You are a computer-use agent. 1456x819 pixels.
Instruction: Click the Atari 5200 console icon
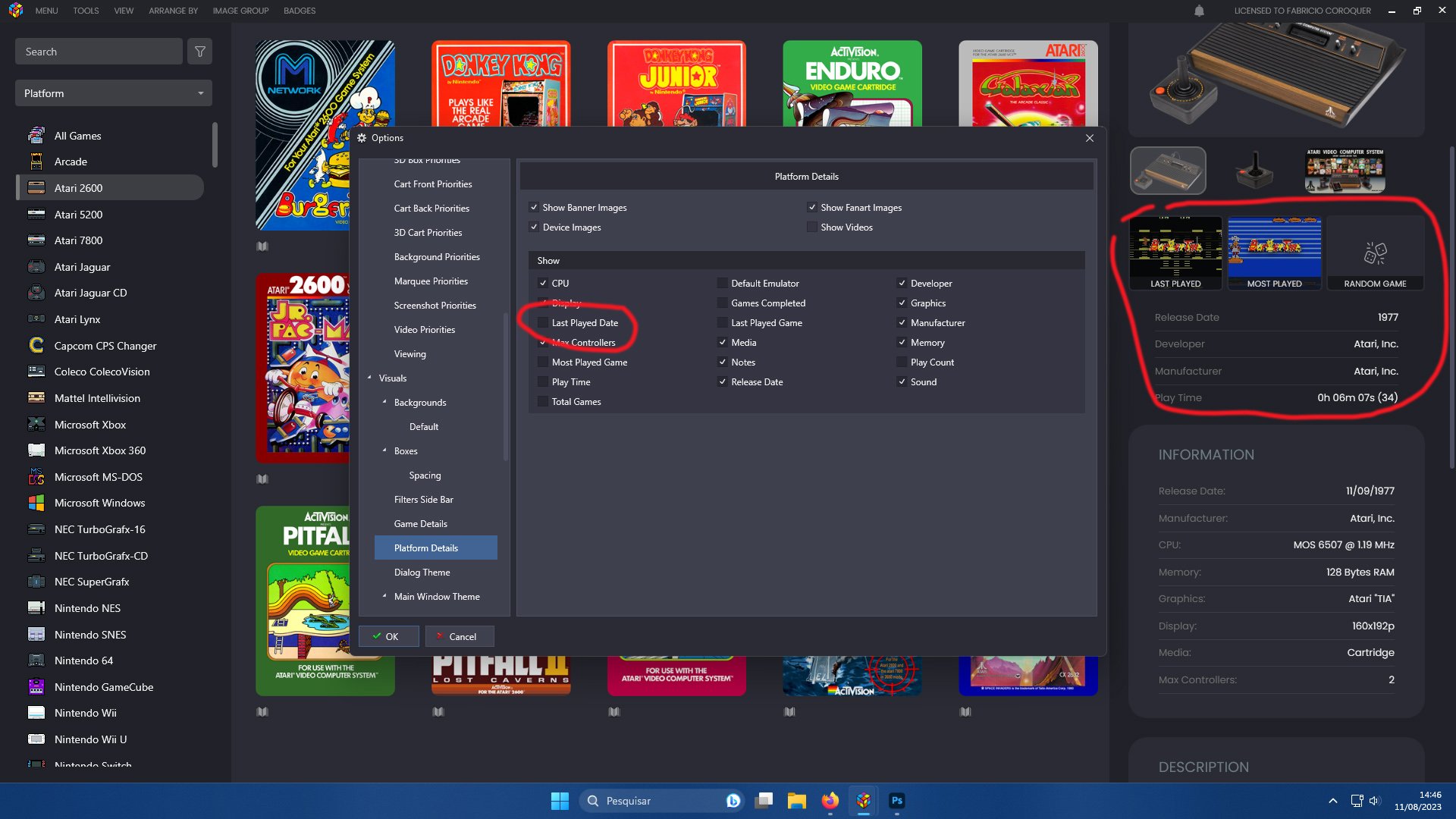coord(36,215)
